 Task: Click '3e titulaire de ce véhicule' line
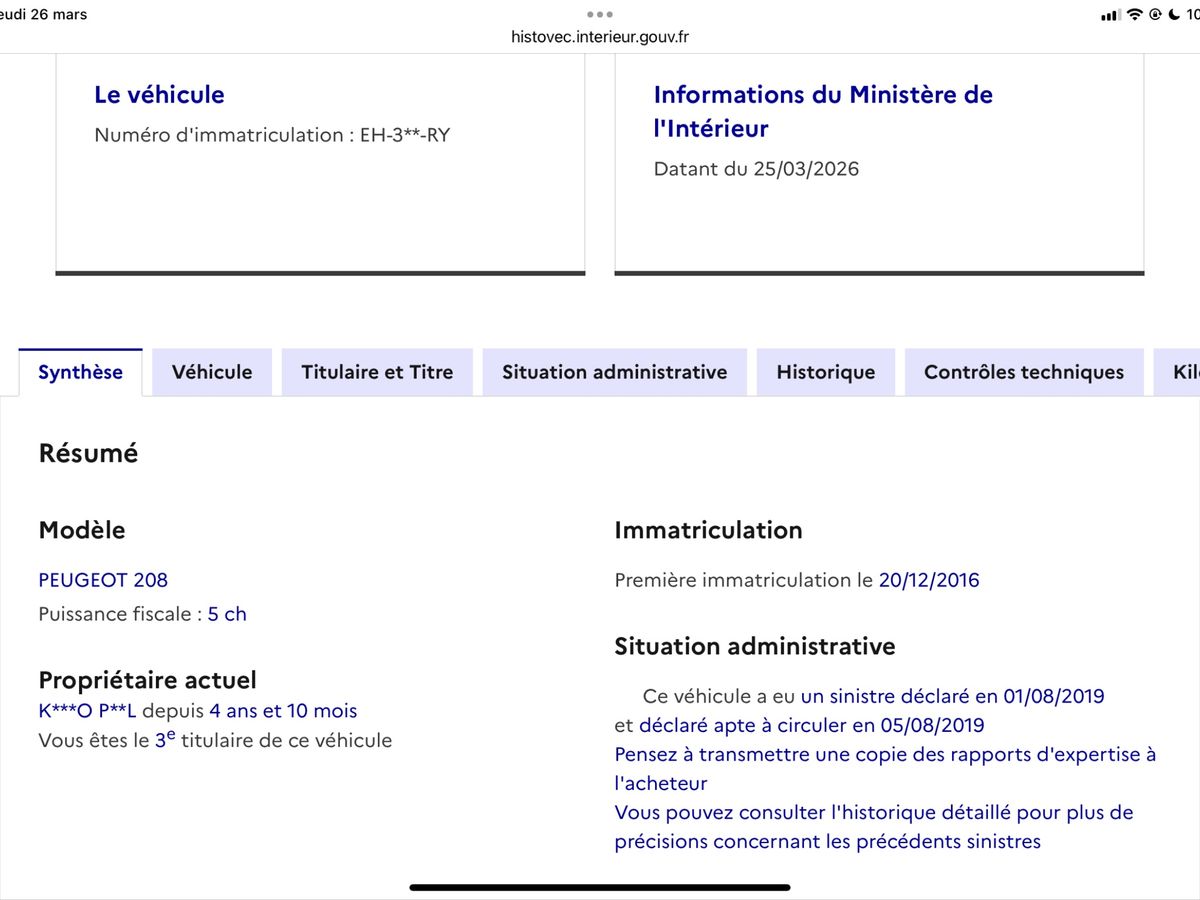(215, 740)
